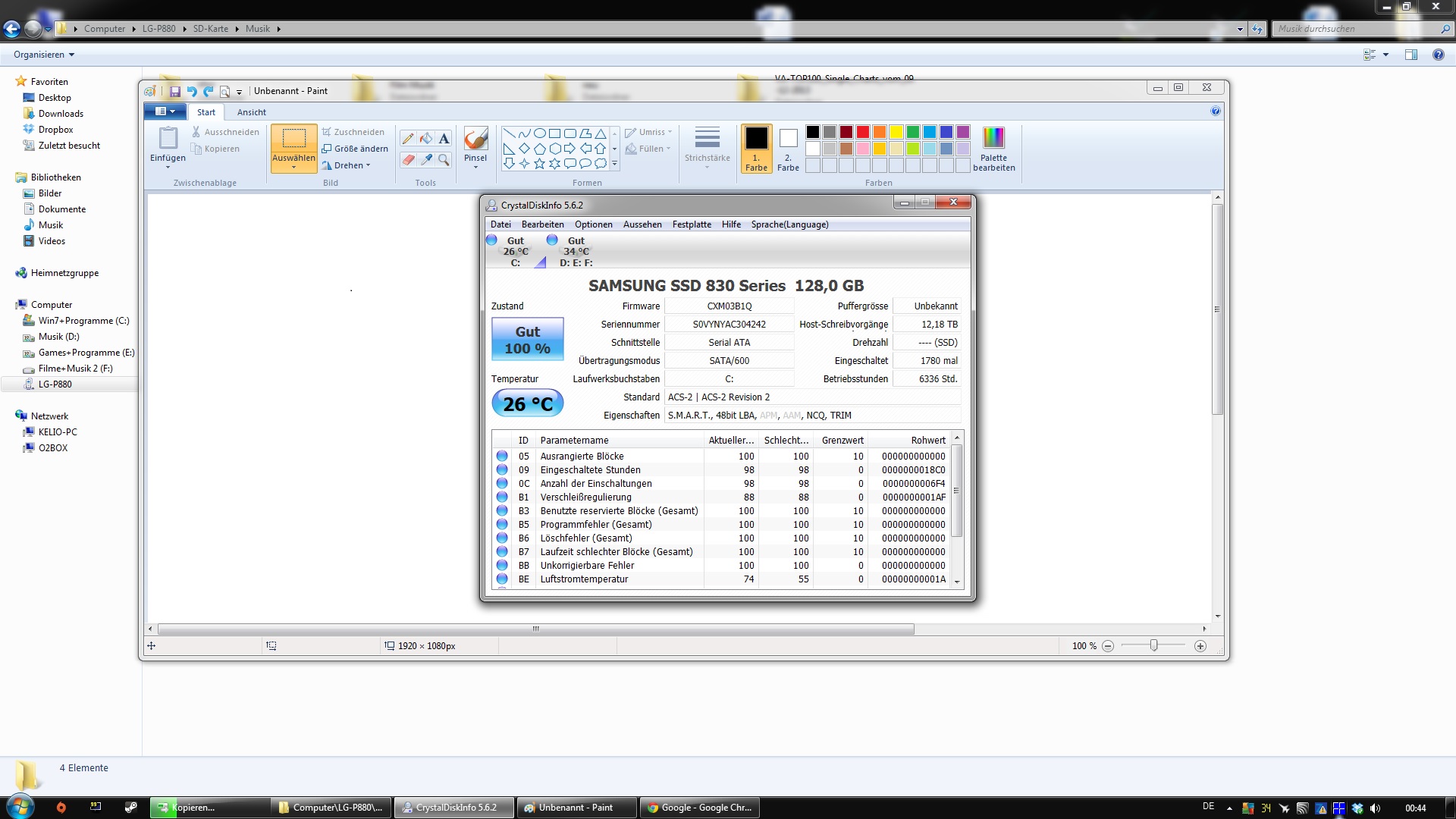Image resolution: width=1456 pixels, height=819 pixels.
Task: Select the Pencil tool in Paint
Action: point(408,139)
